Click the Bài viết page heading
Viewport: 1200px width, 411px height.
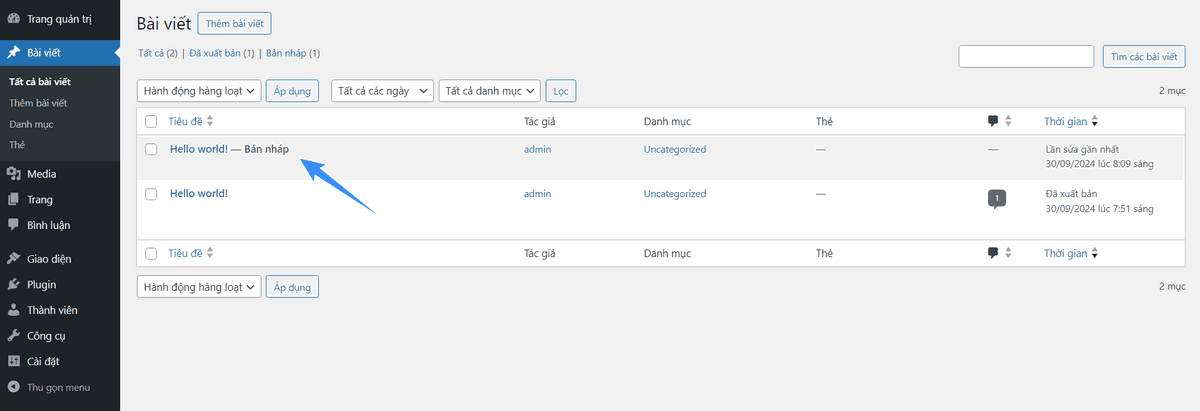coord(164,23)
